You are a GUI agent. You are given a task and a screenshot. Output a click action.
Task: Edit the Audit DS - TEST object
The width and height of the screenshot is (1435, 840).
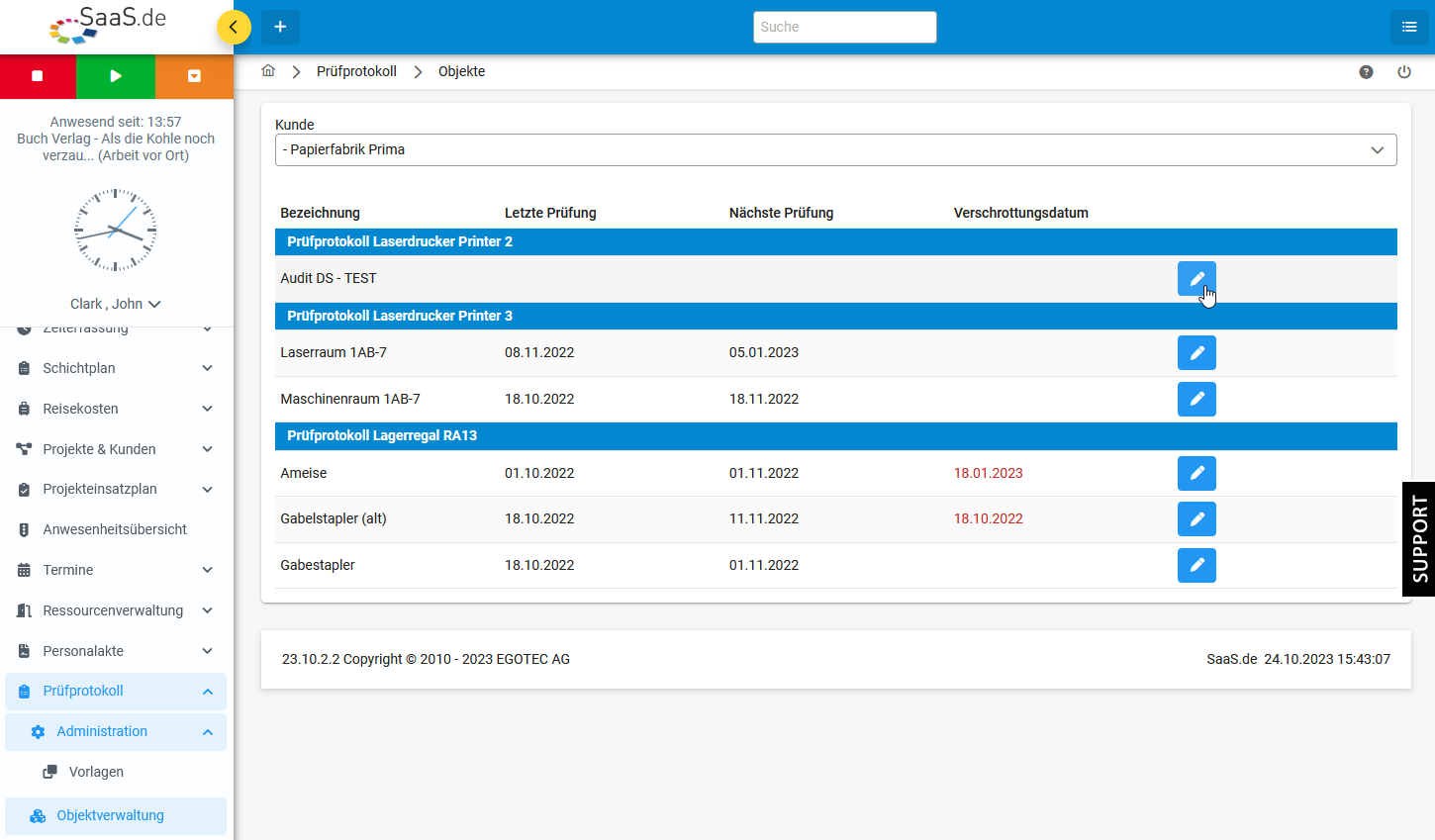point(1196,279)
